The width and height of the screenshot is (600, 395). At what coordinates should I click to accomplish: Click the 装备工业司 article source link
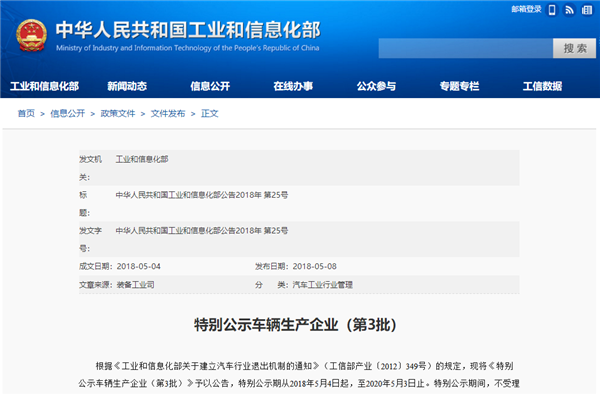coord(135,285)
